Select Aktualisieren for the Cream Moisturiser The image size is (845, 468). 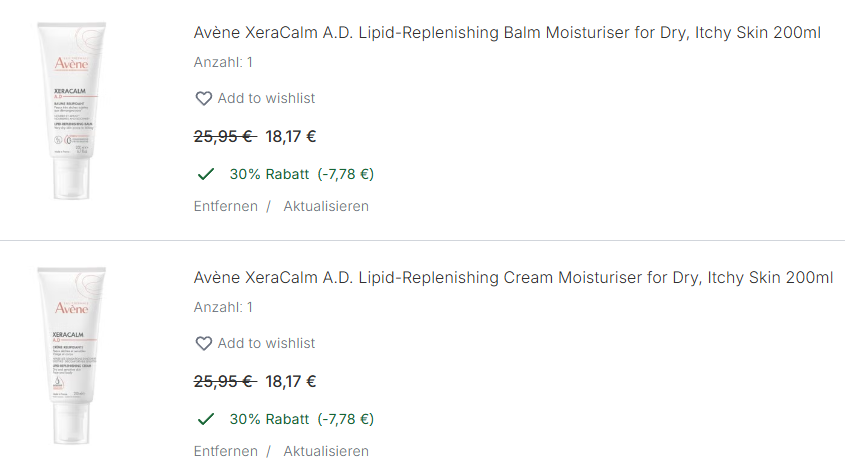tap(326, 451)
